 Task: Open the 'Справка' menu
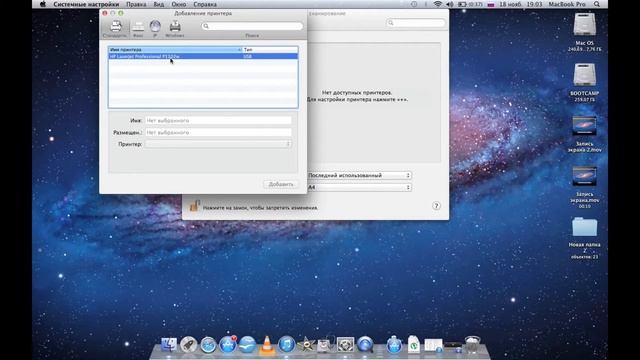click(205, 4)
